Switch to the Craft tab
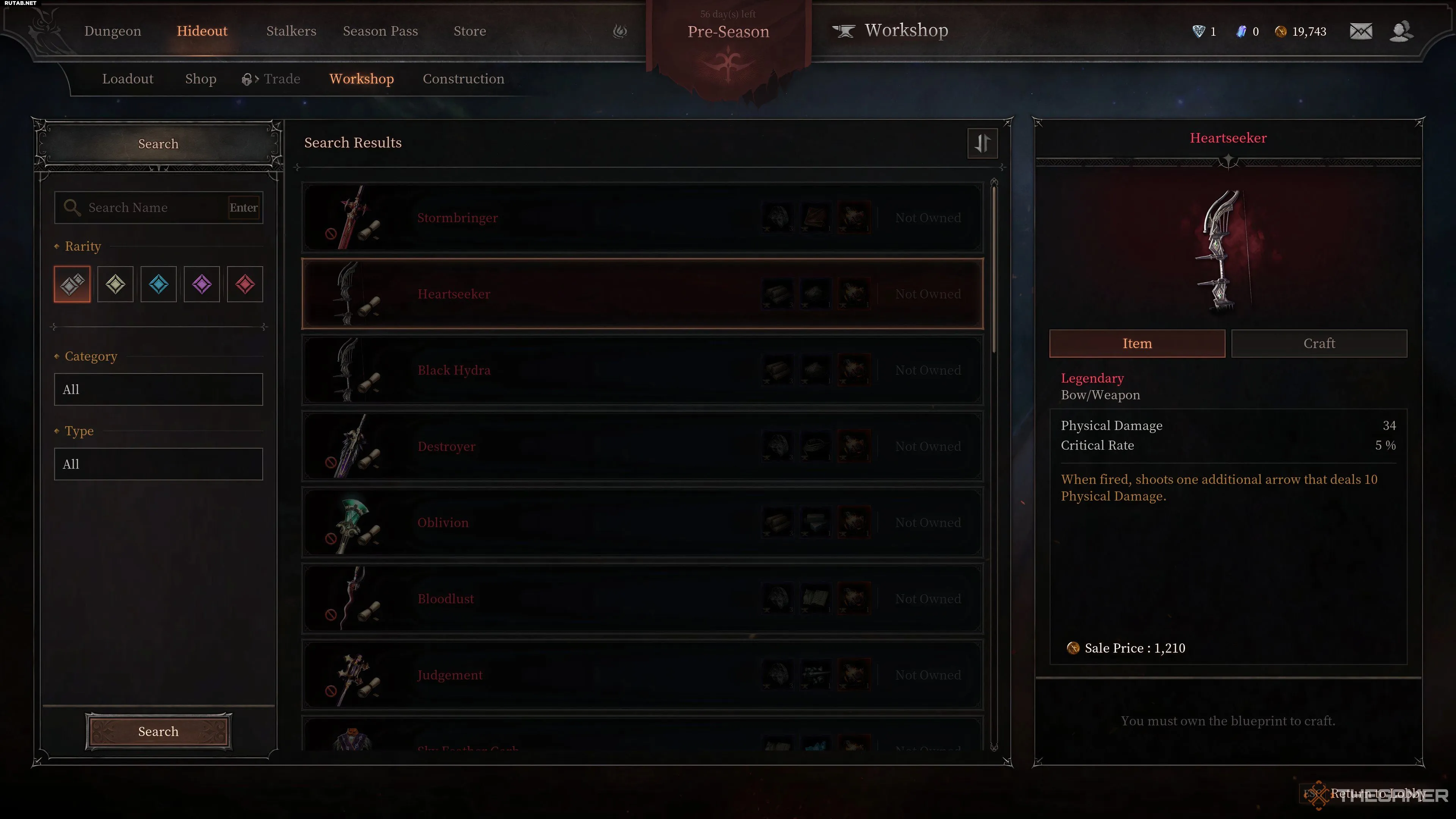Image resolution: width=1456 pixels, height=819 pixels. [x=1319, y=344]
